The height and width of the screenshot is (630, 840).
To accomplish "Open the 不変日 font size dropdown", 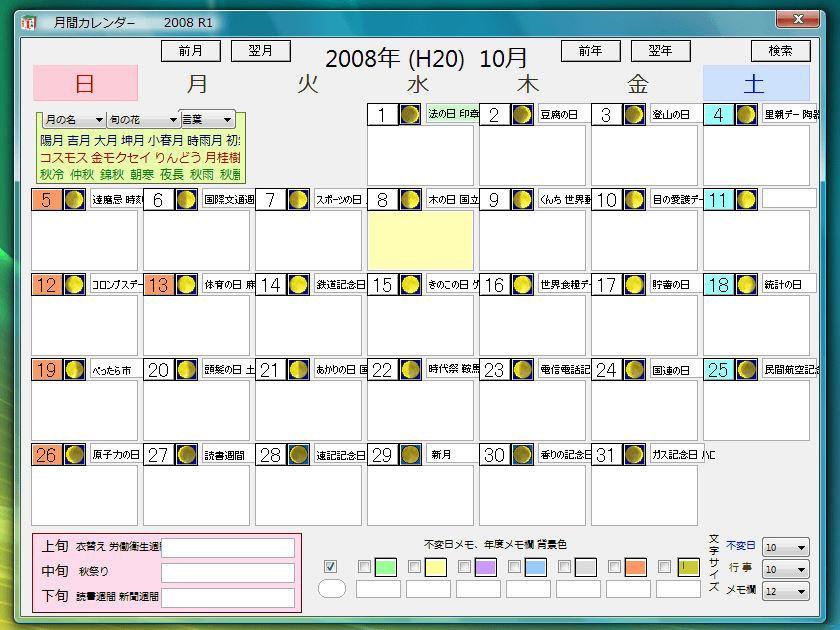I will [785, 548].
